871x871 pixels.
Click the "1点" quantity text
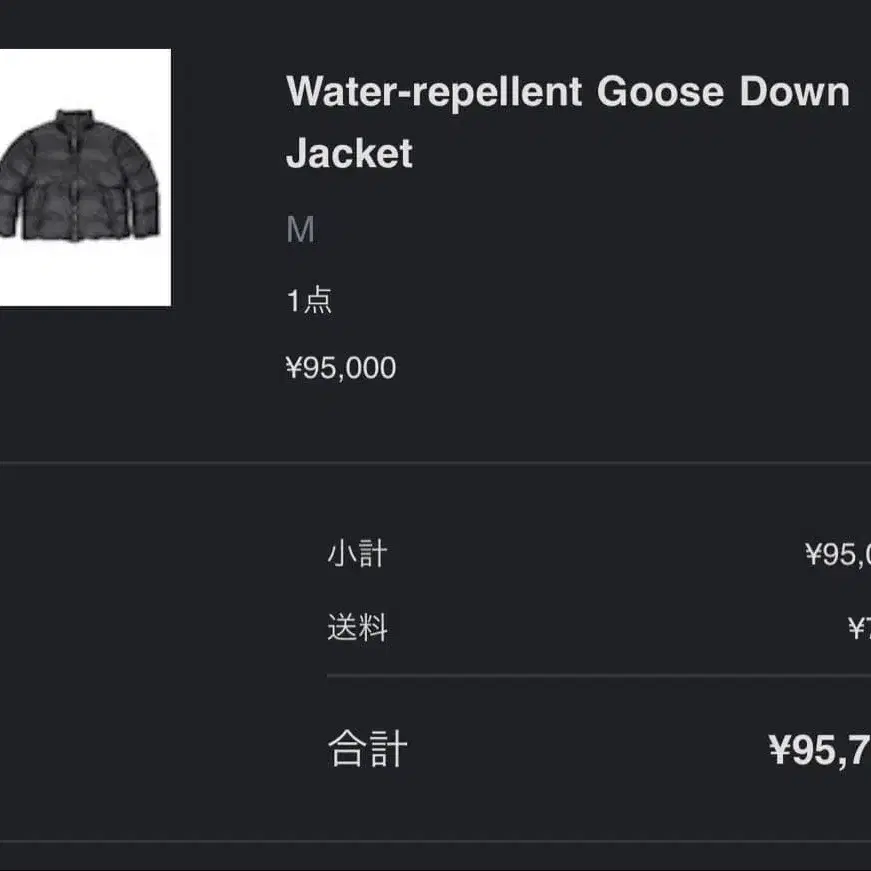click(309, 300)
